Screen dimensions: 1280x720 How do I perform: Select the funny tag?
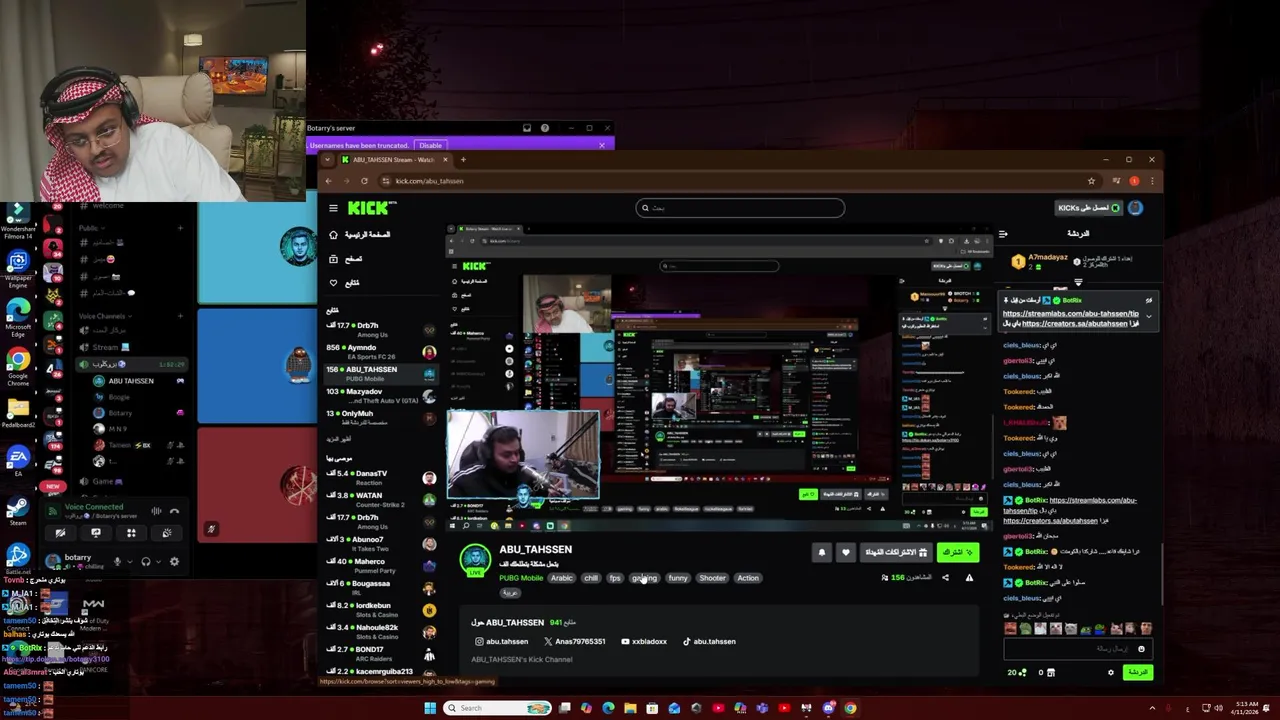tap(678, 578)
